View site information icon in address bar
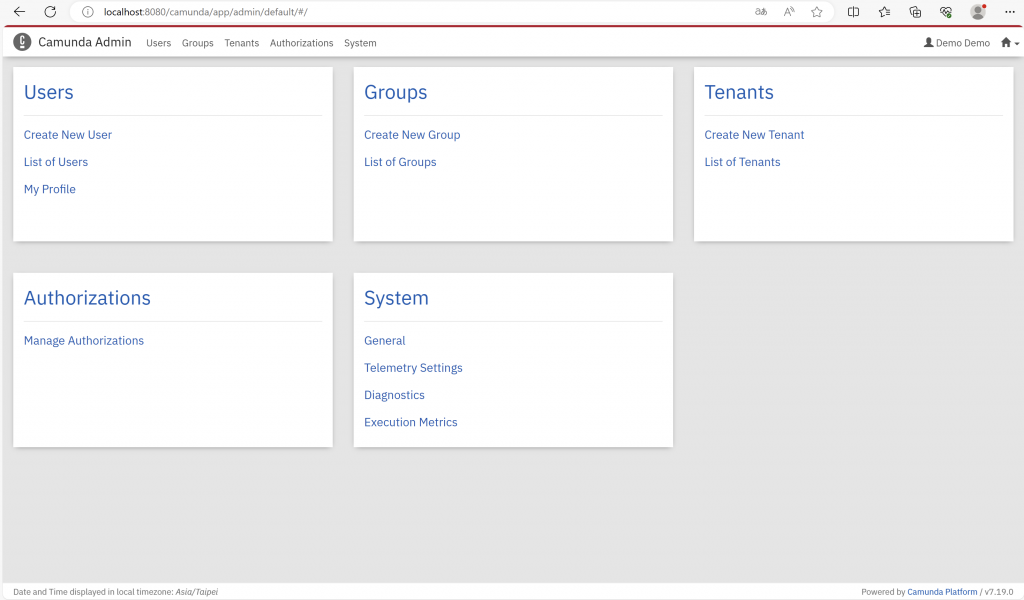 click(88, 12)
